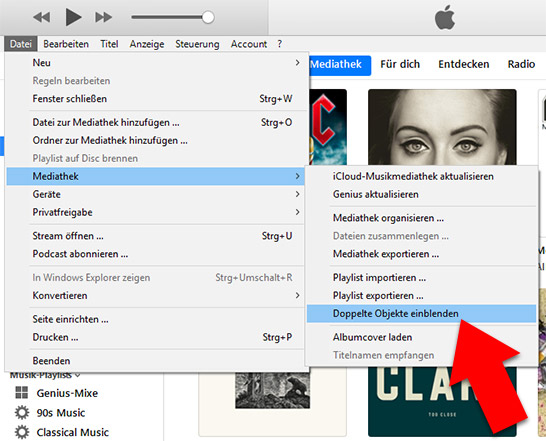Switch to the Entdecken tab
Screen dimensions: 546x441
463,64
